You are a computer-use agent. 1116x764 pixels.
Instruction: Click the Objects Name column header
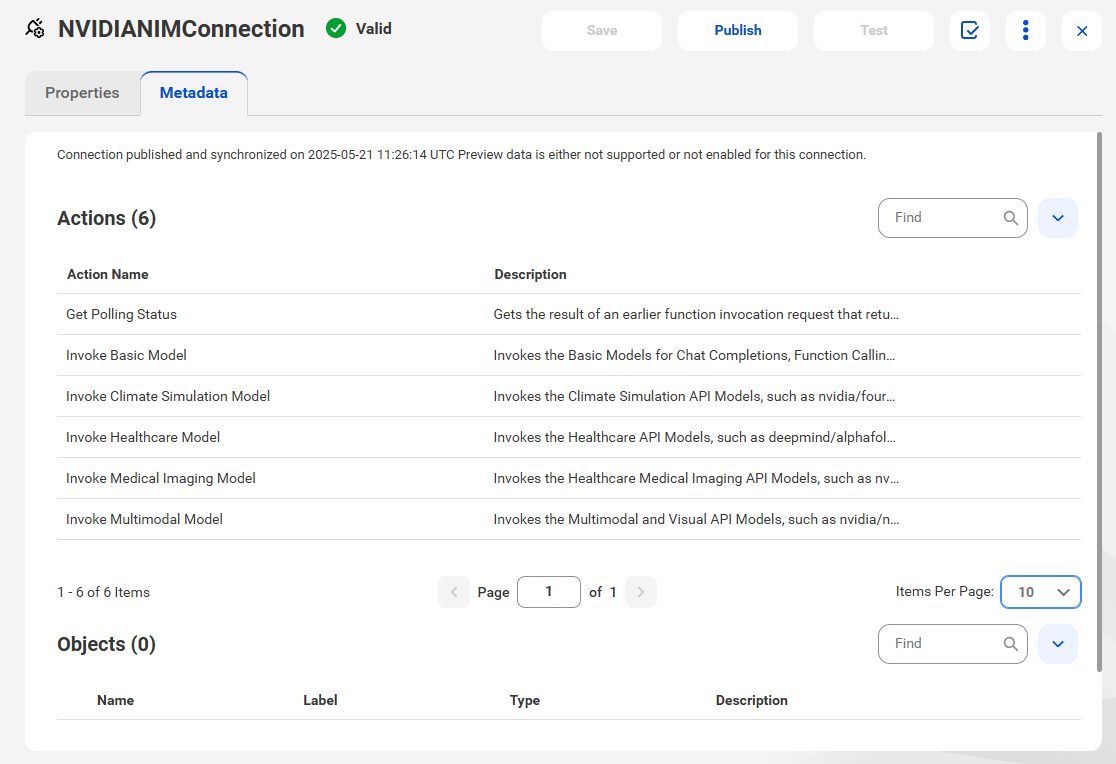click(x=115, y=700)
